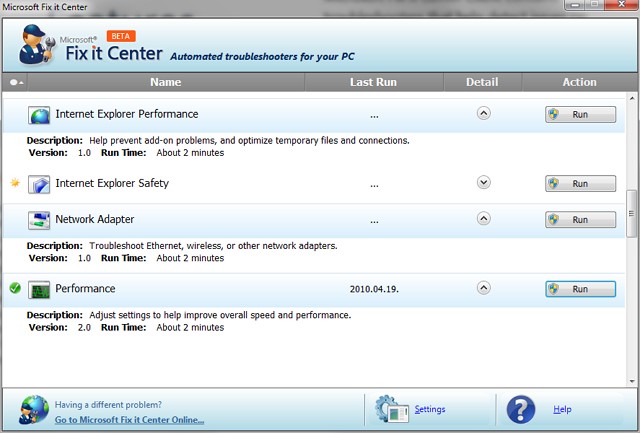
Task: Click the Fix it Center mechanic logo
Action: (x=36, y=44)
